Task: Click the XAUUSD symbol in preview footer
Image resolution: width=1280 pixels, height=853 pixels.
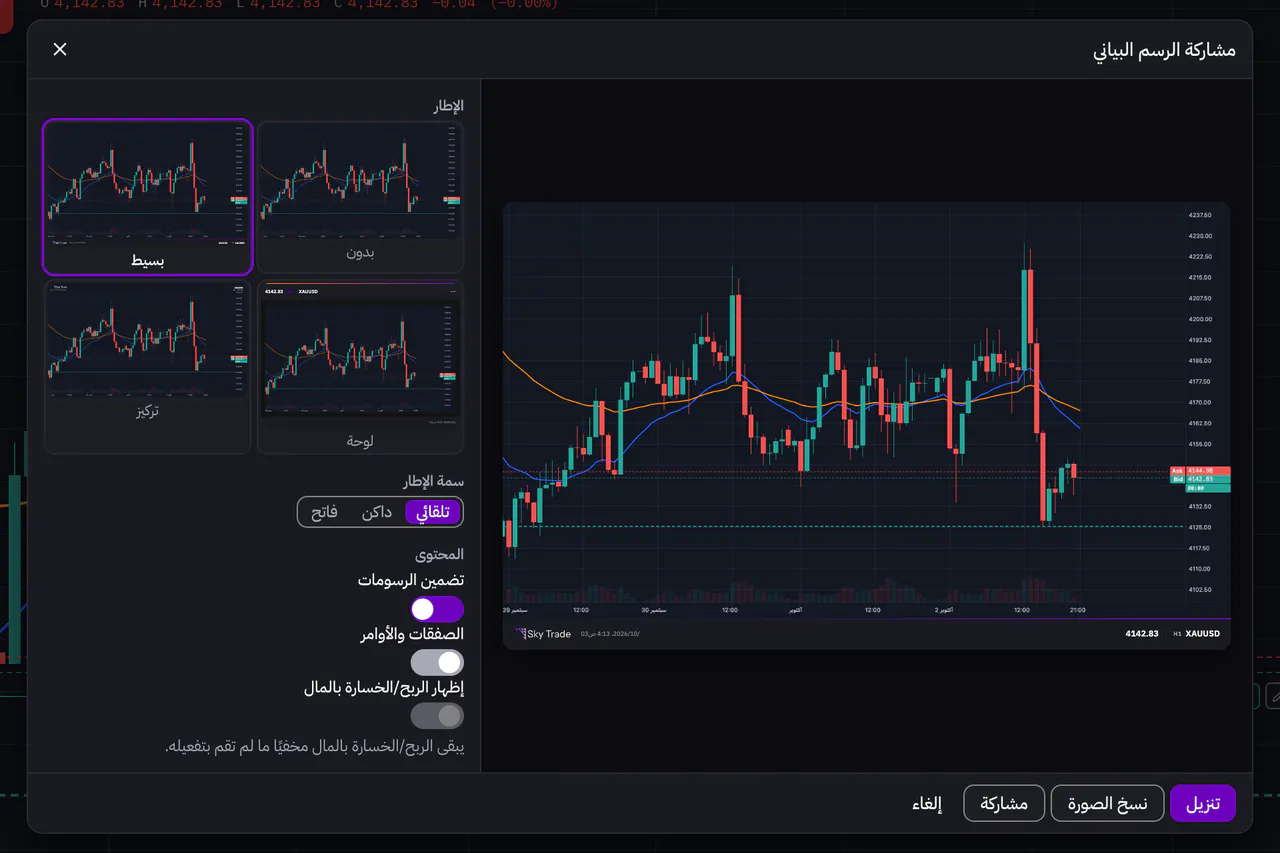Action: pos(1203,634)
